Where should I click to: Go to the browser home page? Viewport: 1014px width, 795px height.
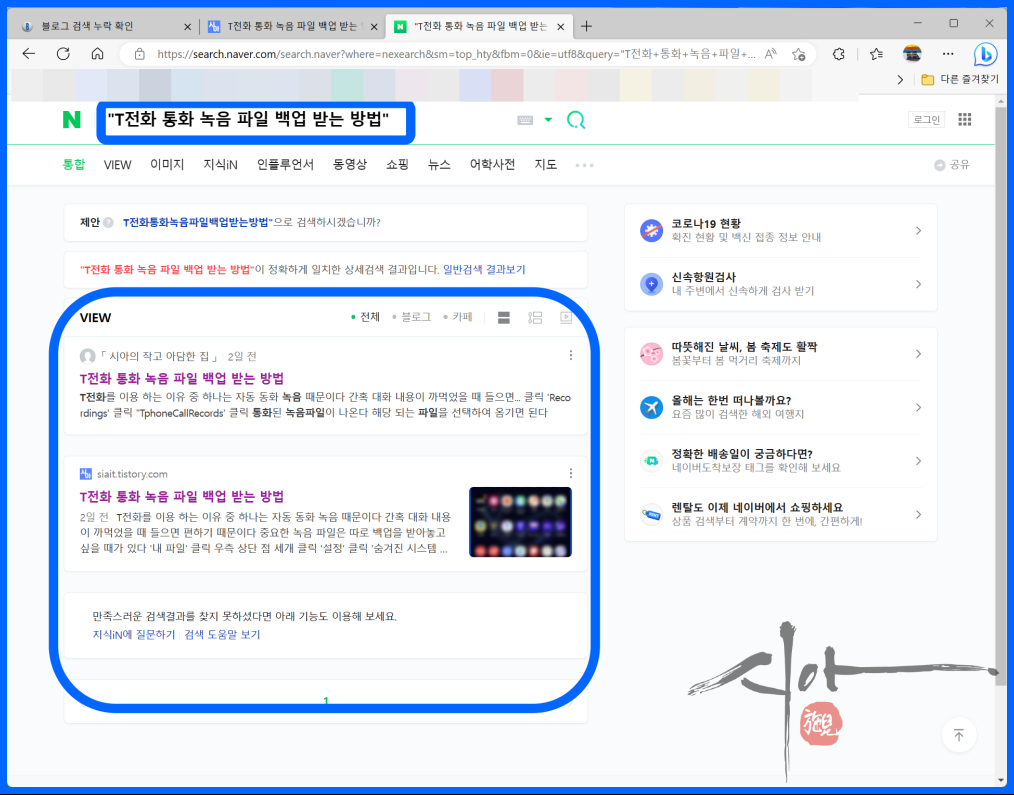tap(97, 54)
